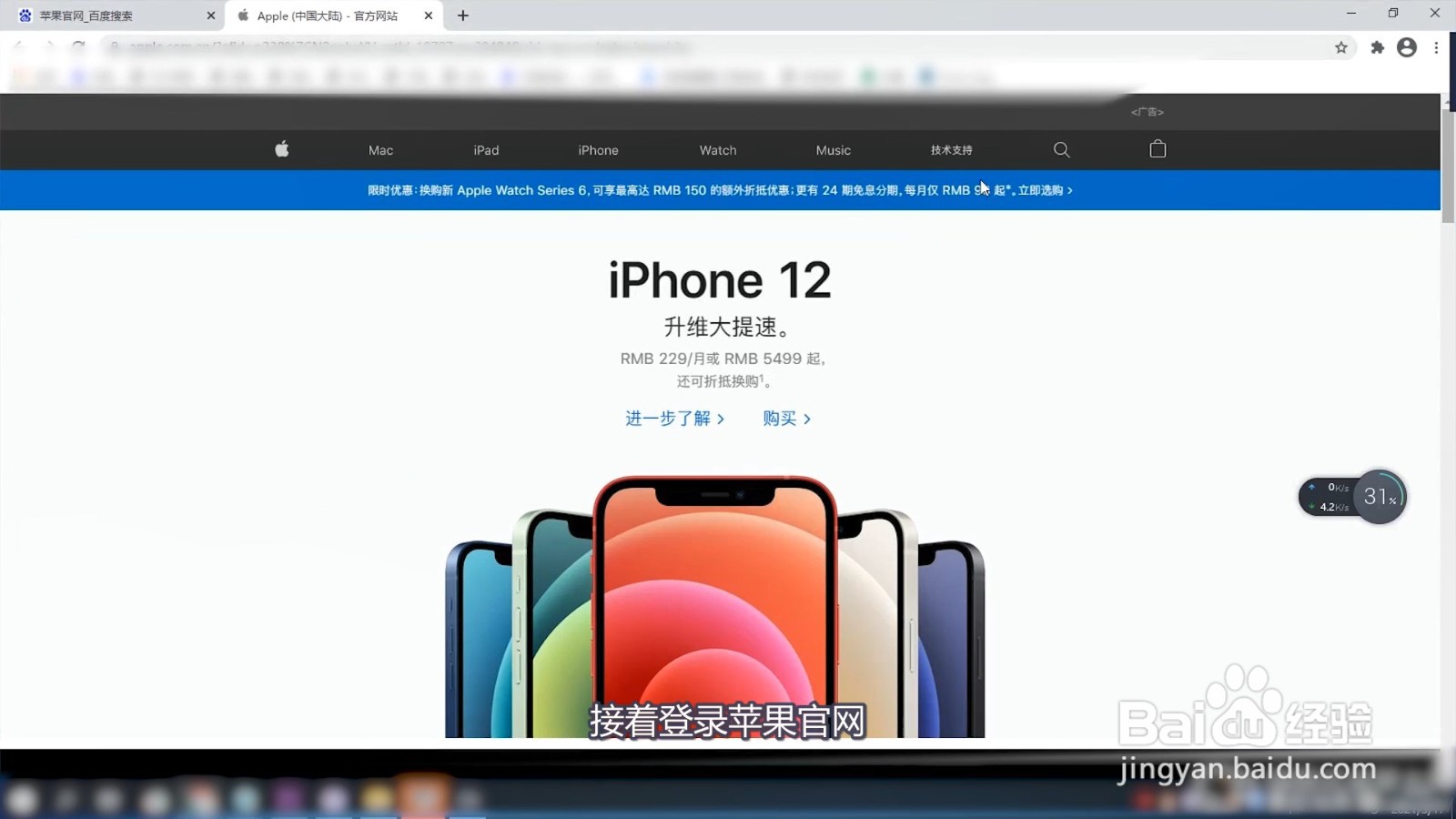Viewport: 1456px width, 819px height.
Task: Open the Mac menu item
Action: [380, 150]
